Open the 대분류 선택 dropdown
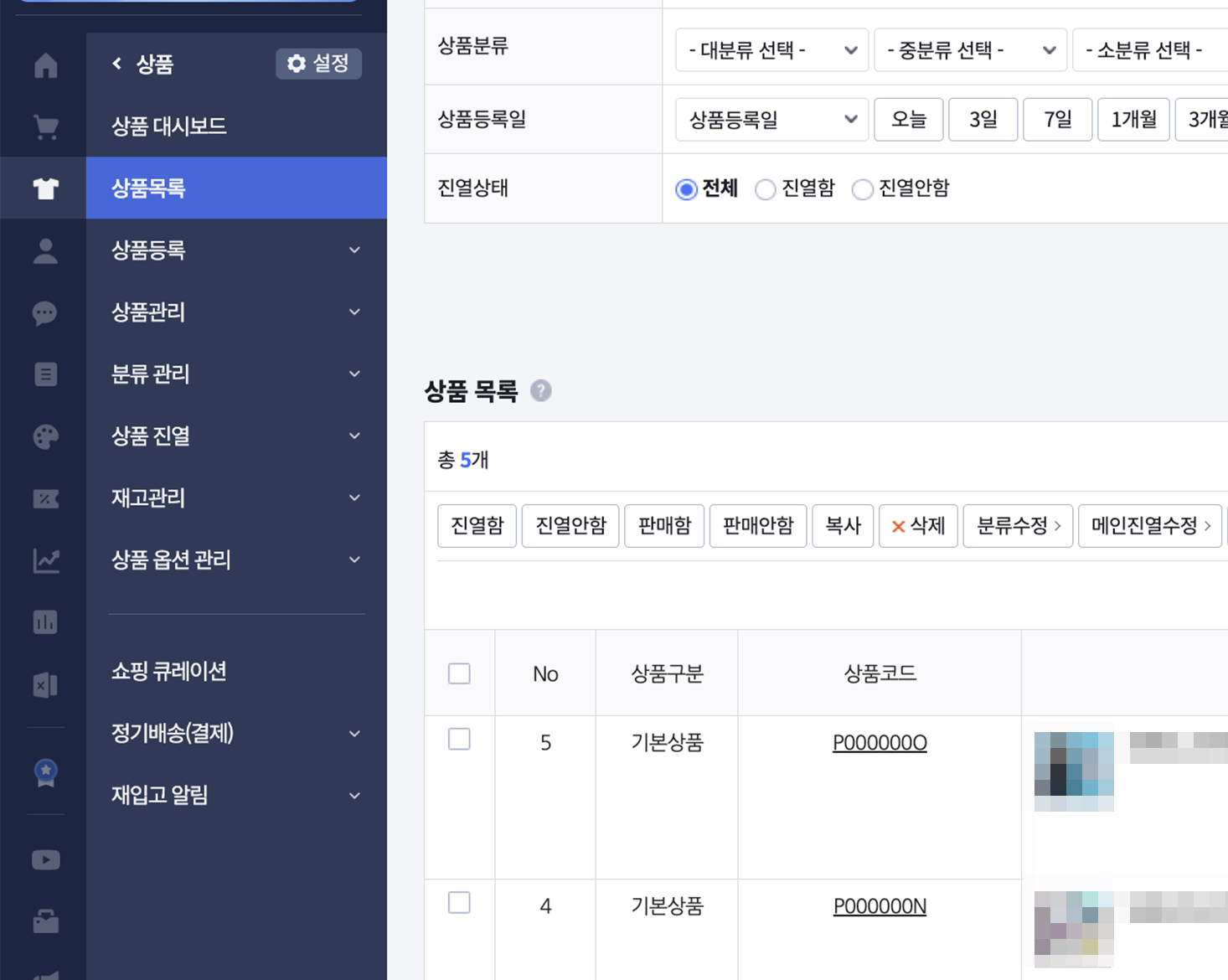The height and width of the screenshot is (980, 1228). [771, 50]
